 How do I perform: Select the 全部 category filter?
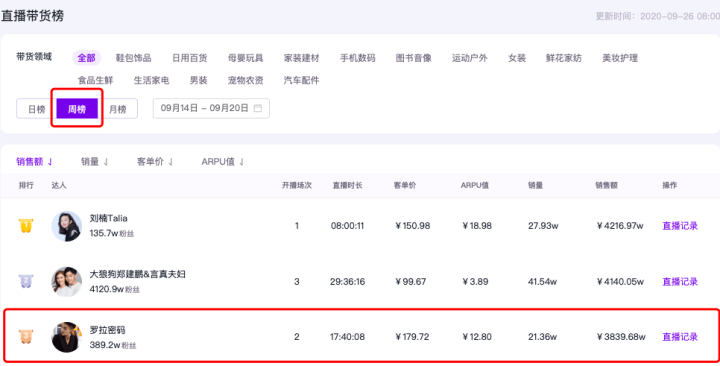tap(86, 58)
